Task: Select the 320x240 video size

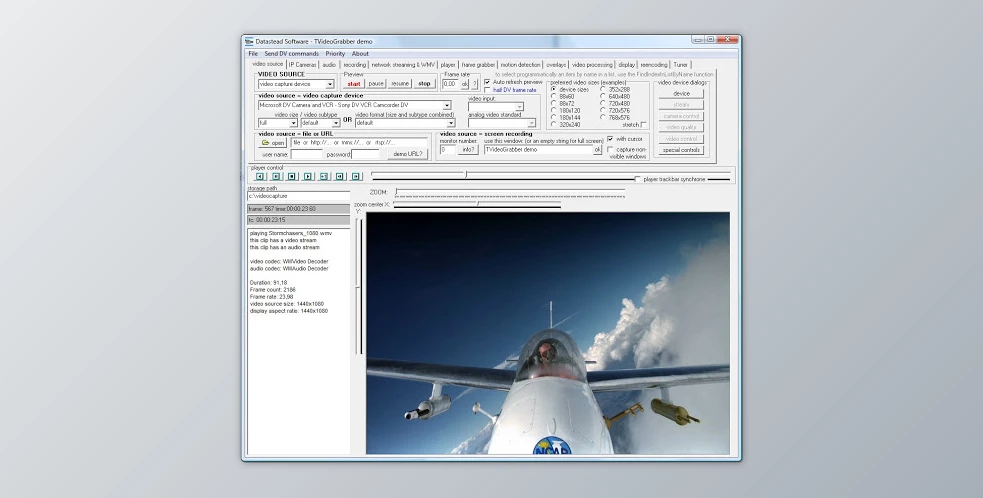Action: (554, 124)
